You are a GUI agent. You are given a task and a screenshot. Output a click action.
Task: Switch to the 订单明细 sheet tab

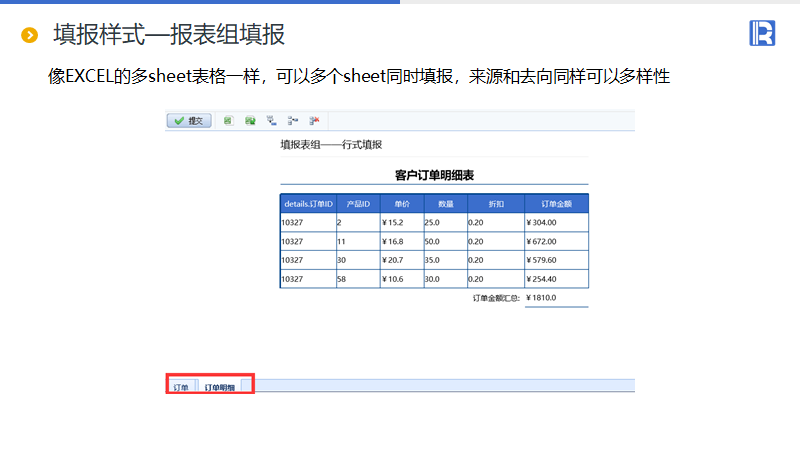pos(220,387)
